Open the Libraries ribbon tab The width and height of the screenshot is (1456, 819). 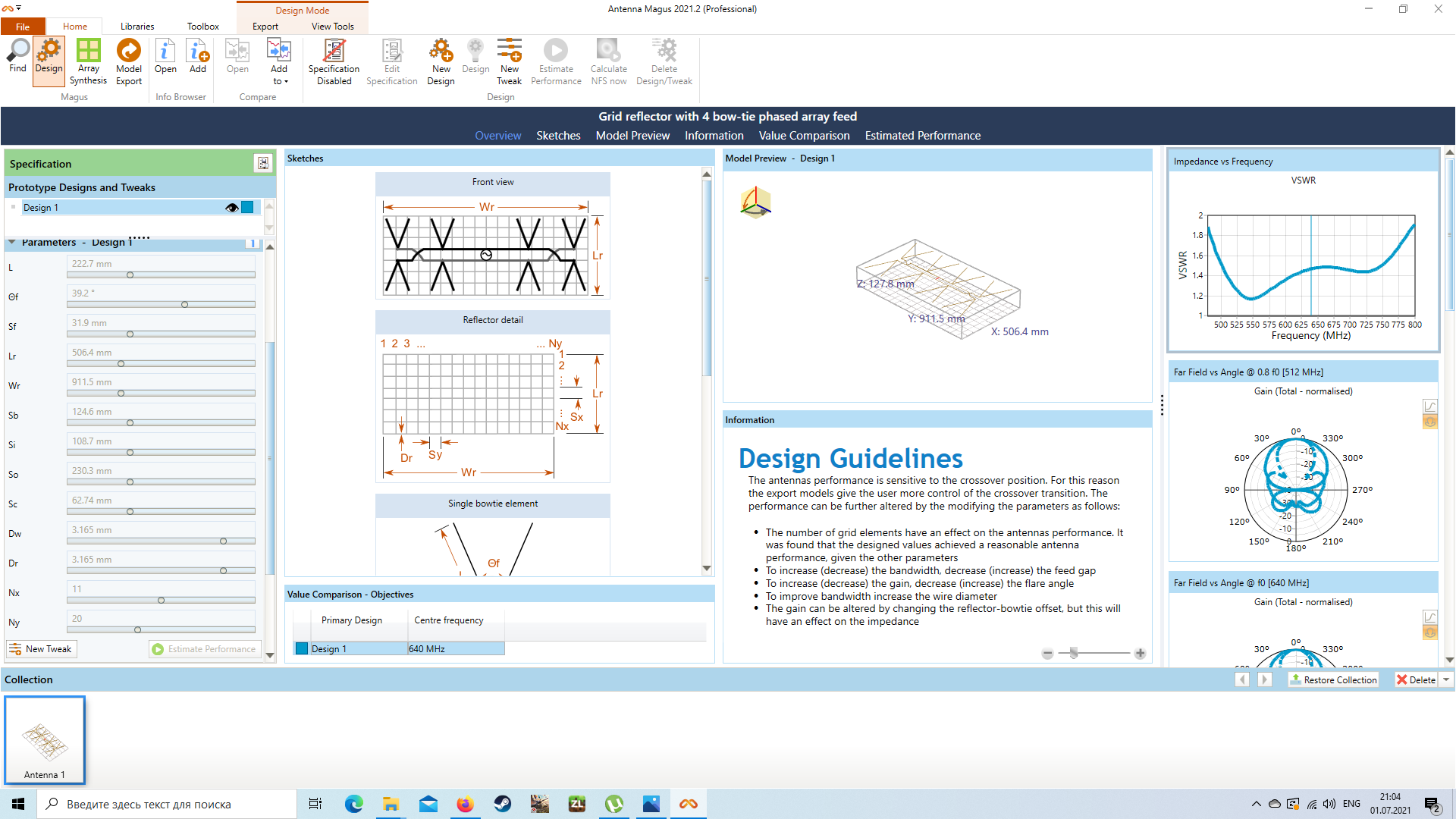click(x=136, y=26)
